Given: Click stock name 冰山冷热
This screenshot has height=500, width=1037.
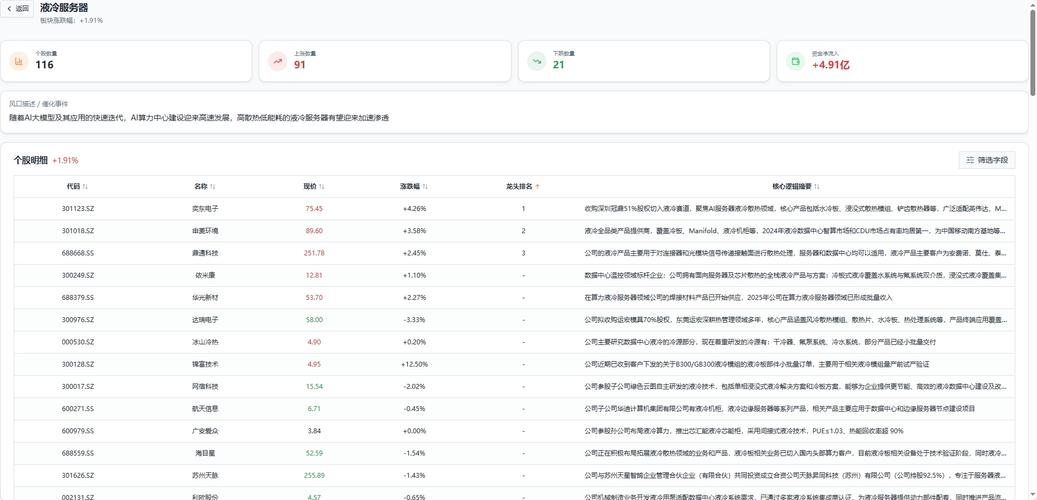Looking at the screenshot, I should pyautogui.click(x=205, y=342).
